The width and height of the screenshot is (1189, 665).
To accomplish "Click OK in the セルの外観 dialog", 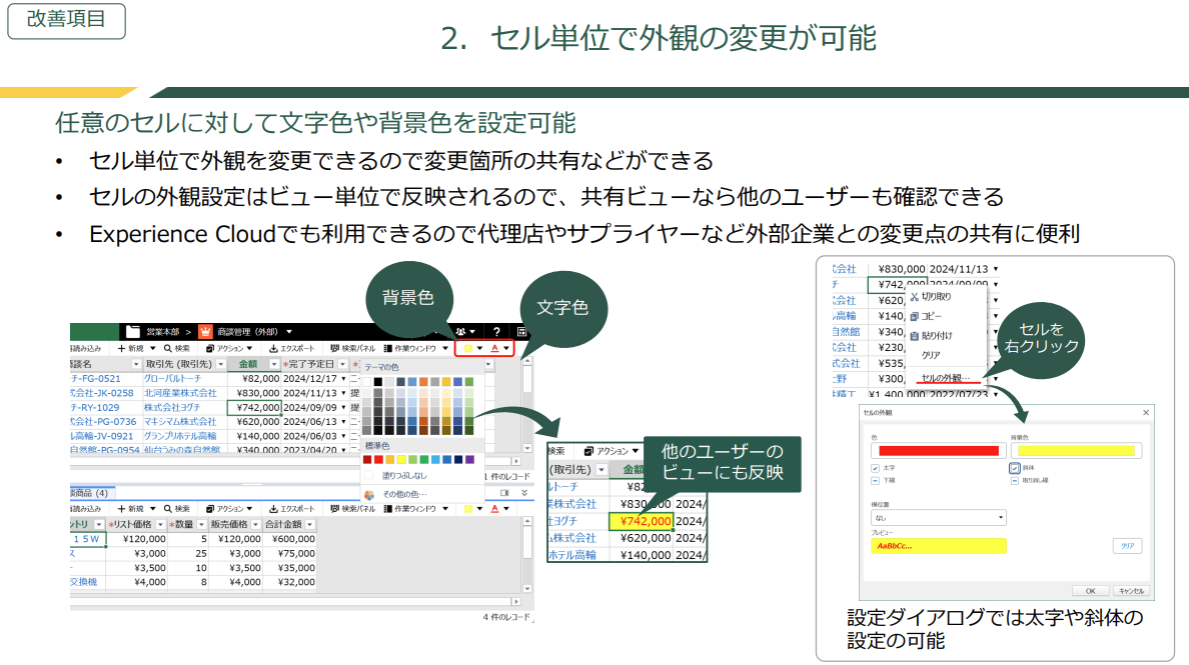I will click(x=1090, y=591).
